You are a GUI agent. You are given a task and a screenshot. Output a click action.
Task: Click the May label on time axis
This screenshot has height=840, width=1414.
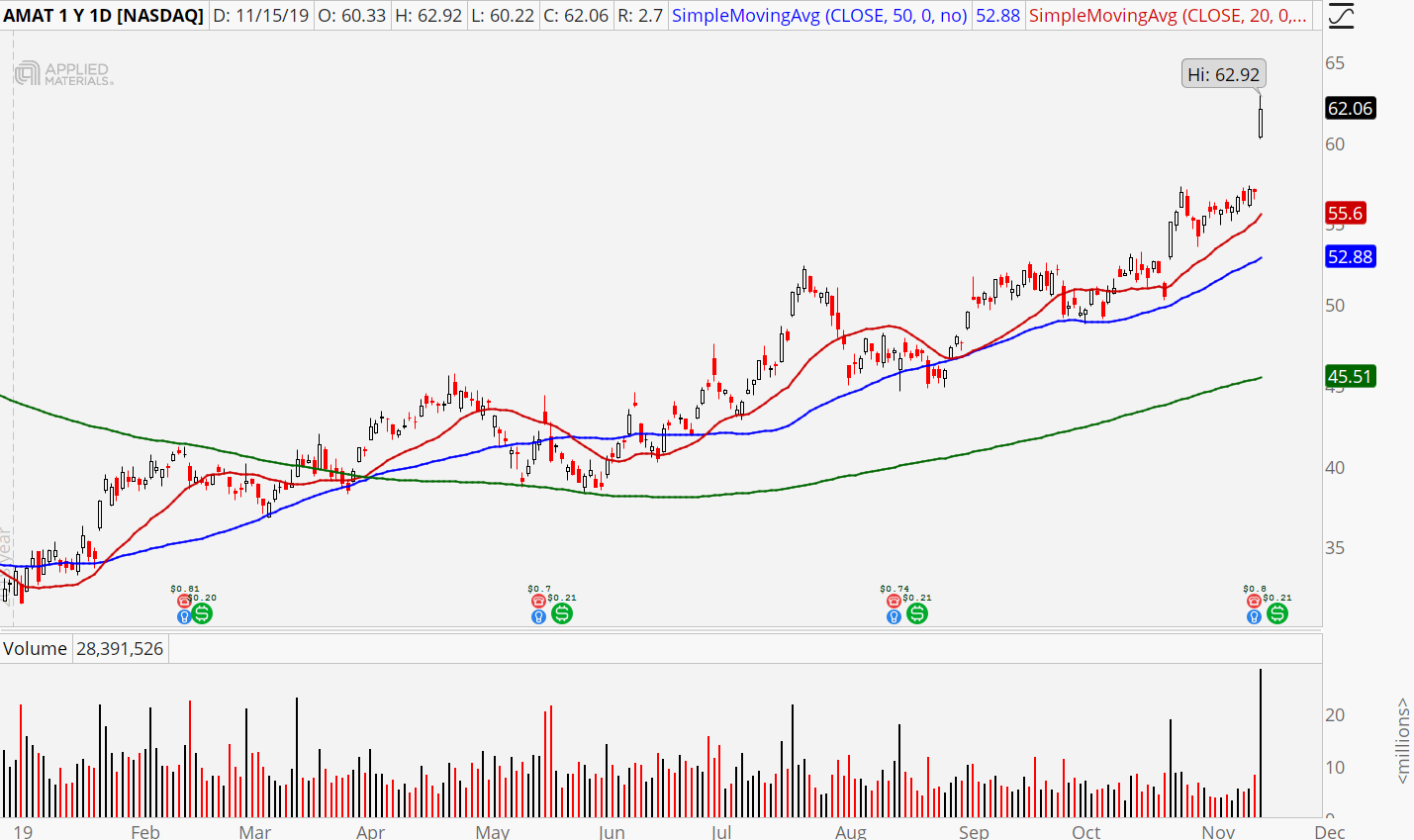click(x=492, y=831)
